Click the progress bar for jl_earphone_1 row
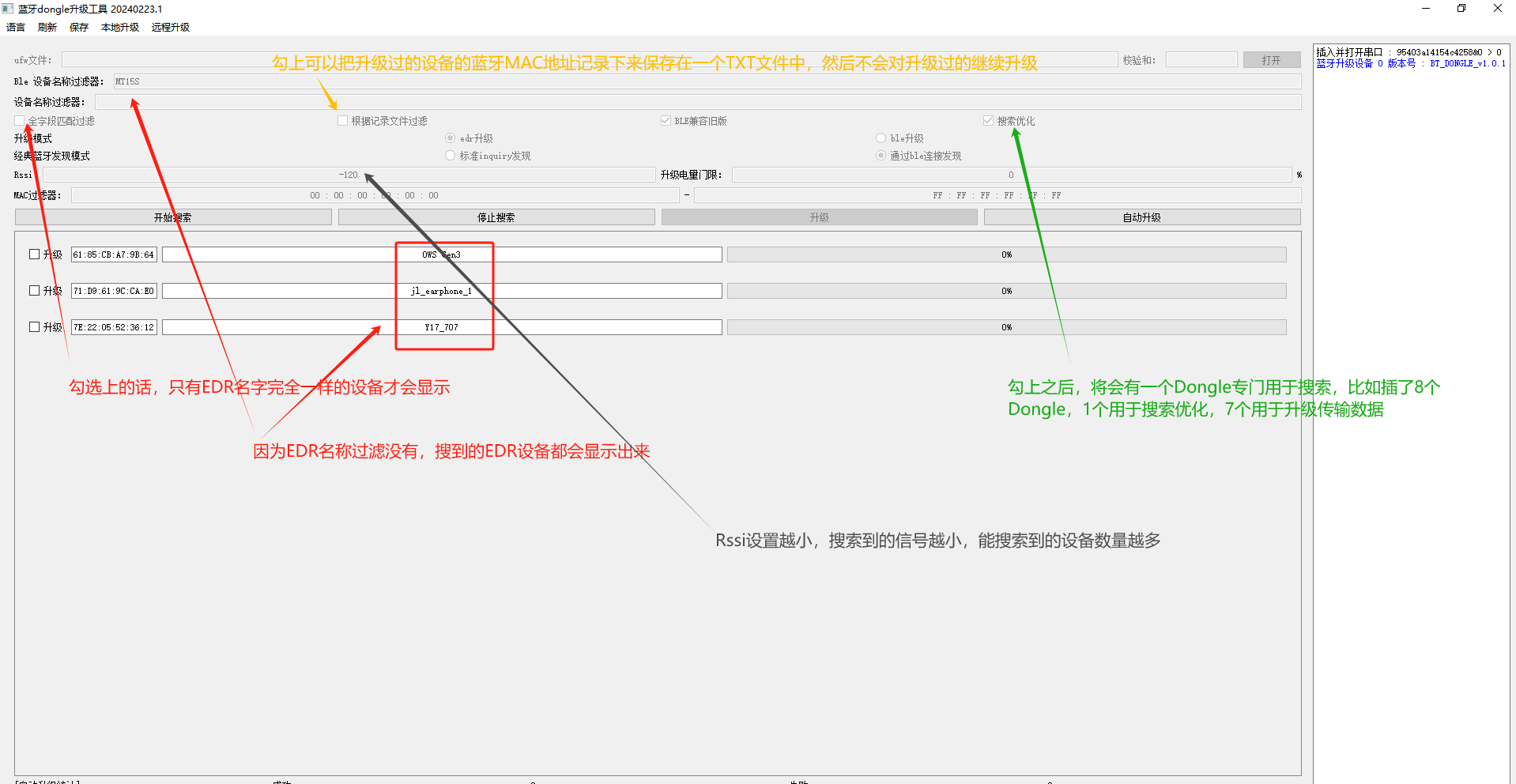 coord(1007,291)
